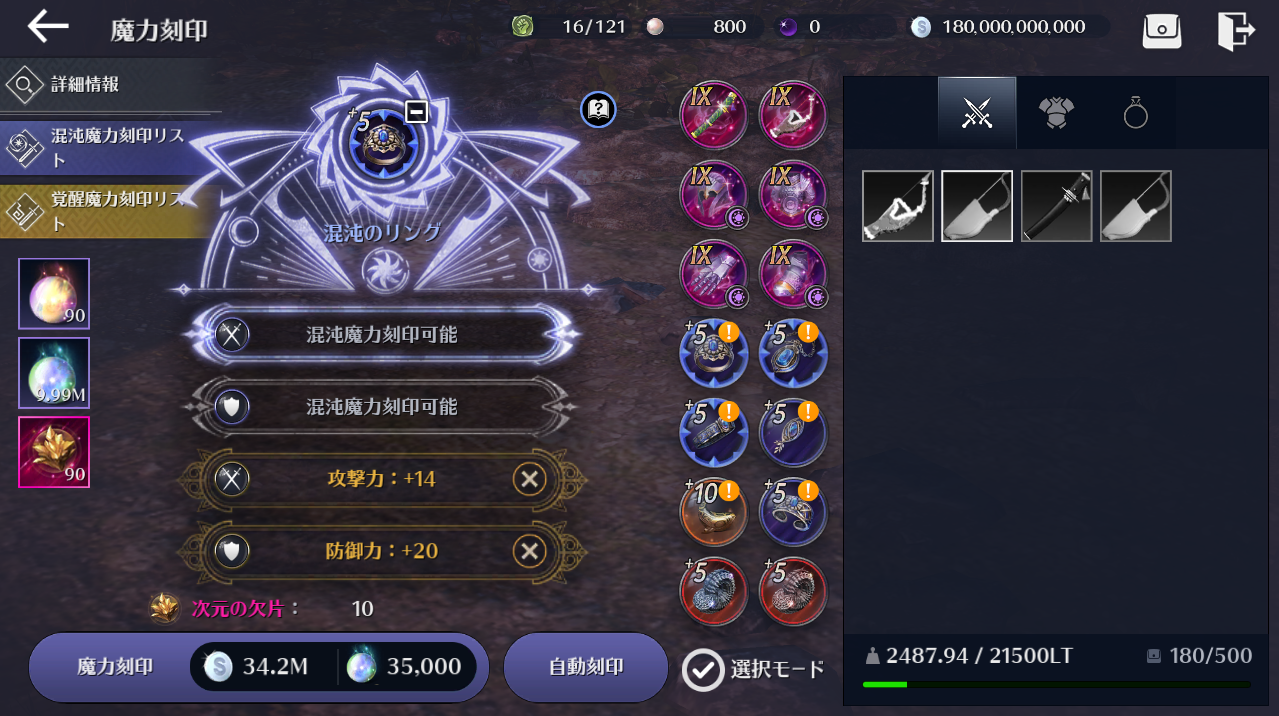Open 詳細情報 panel
The width and height of the screenshot is (1279, 716).
(108, 85)
